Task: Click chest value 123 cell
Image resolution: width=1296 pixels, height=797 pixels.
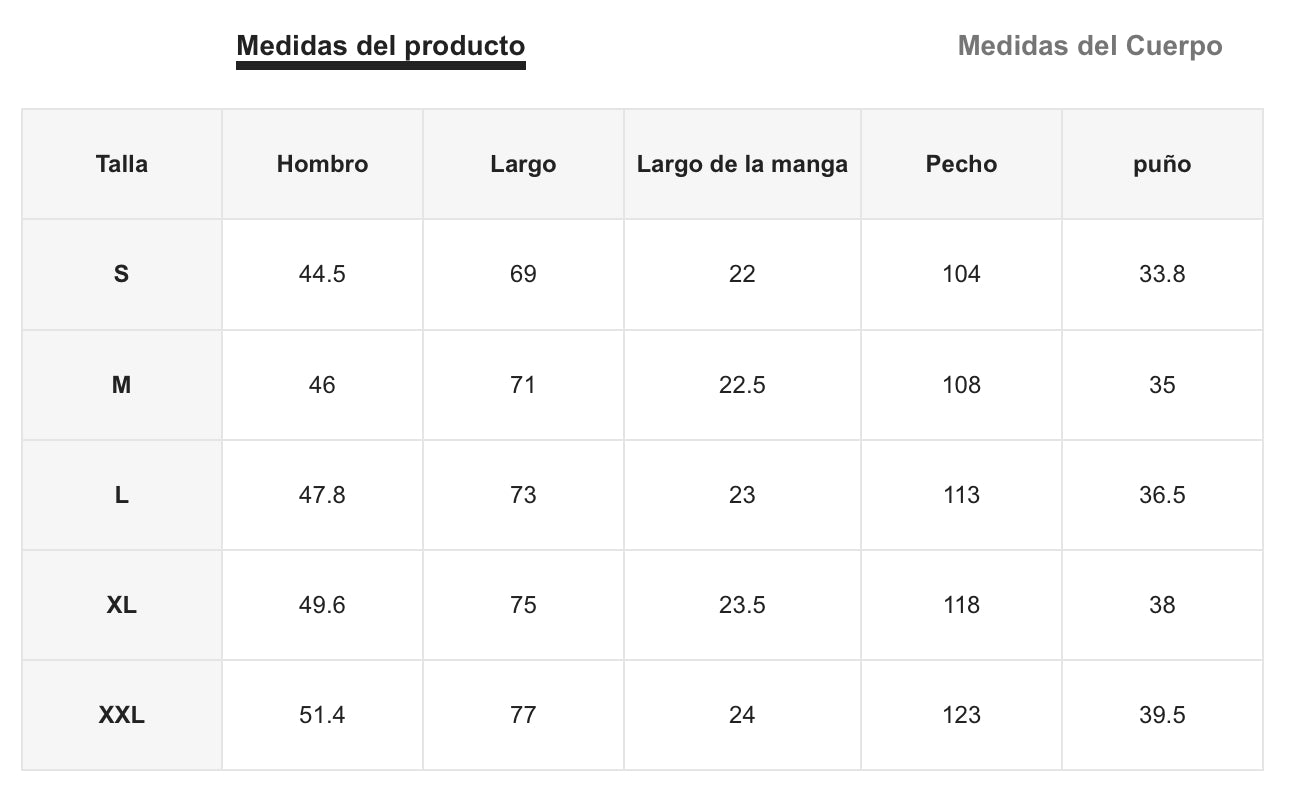Action: point(961,715)
